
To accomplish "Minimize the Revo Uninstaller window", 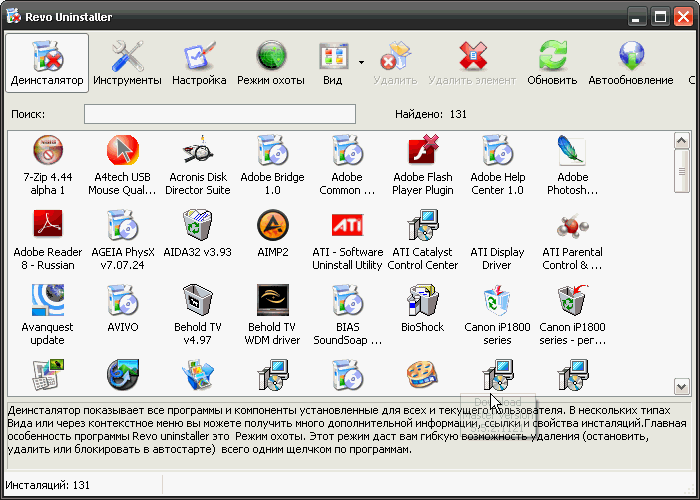I will click(636, 17).
